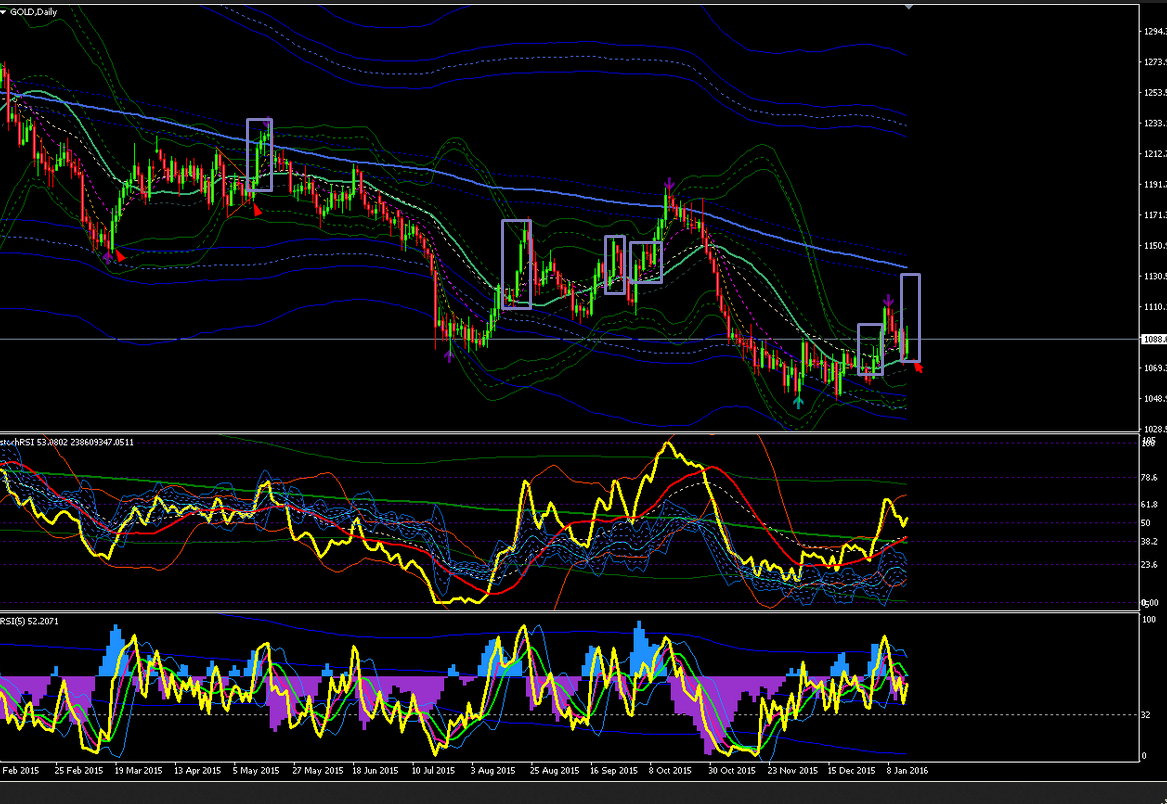This screenshot has width=1167, height=804.
Task: Click the 61.8 level on stochRSI scale
Action: pos(1150,505)
